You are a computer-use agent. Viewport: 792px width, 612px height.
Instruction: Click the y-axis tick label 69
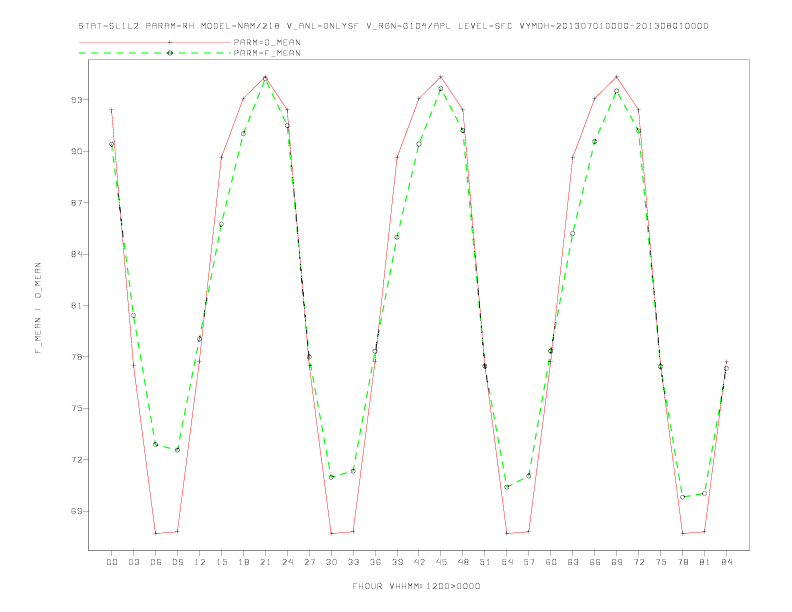(x=76, y=511)
